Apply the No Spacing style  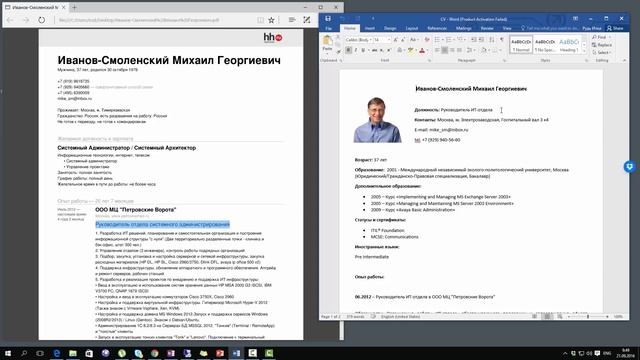(545, 44)
